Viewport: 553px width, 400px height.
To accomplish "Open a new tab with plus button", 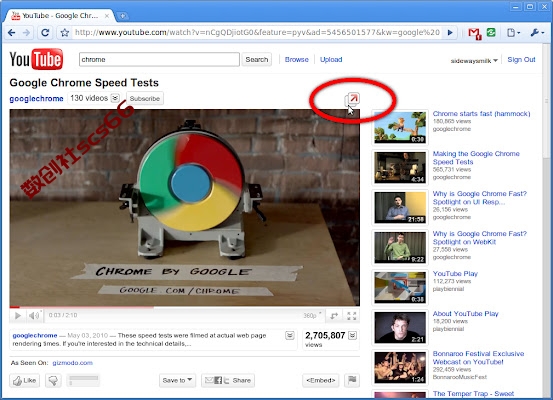I will [x=122, y=16].
